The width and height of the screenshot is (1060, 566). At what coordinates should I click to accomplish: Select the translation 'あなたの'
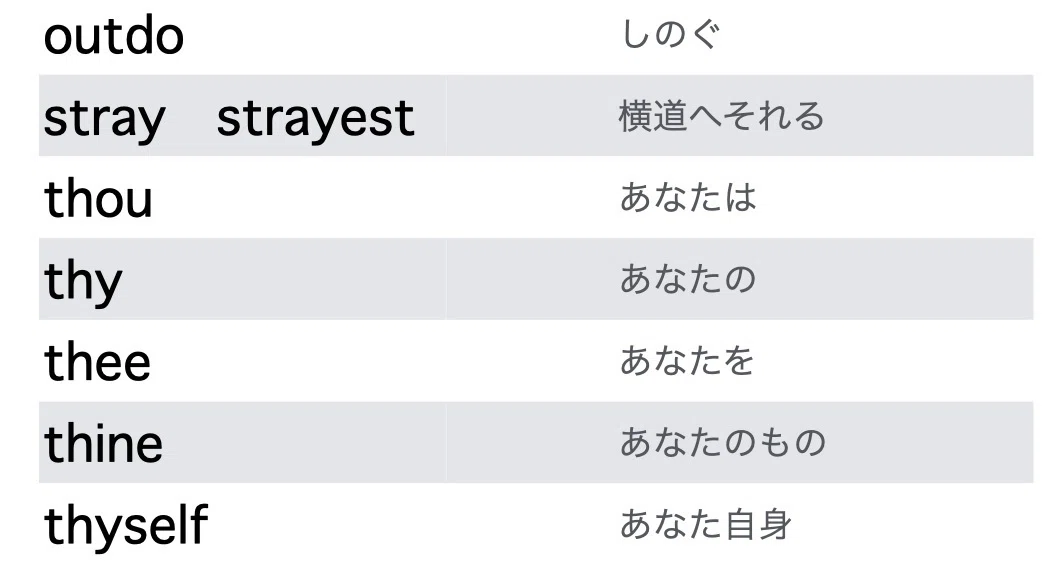688,279
